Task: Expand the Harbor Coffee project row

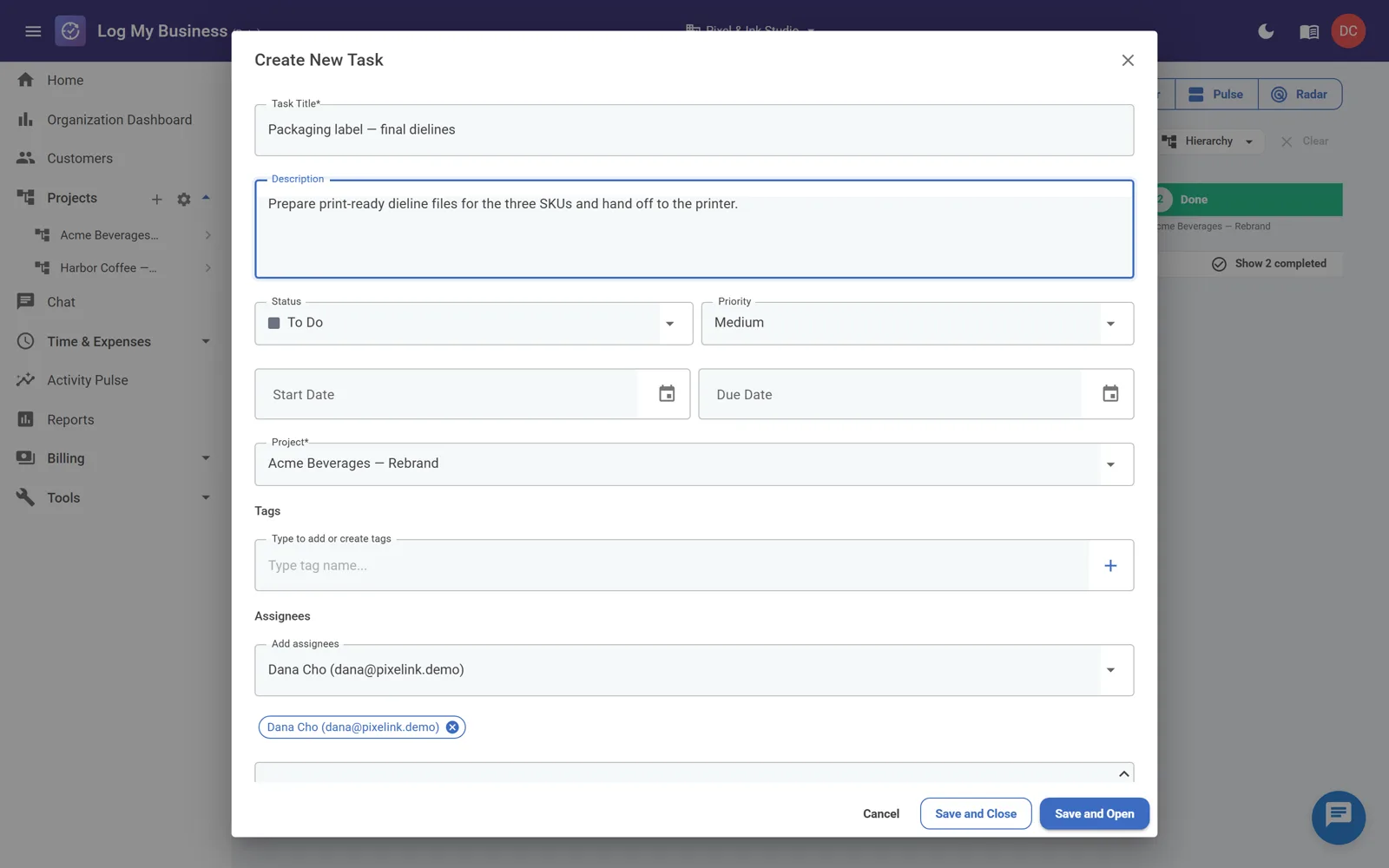Action: [208, 268]
